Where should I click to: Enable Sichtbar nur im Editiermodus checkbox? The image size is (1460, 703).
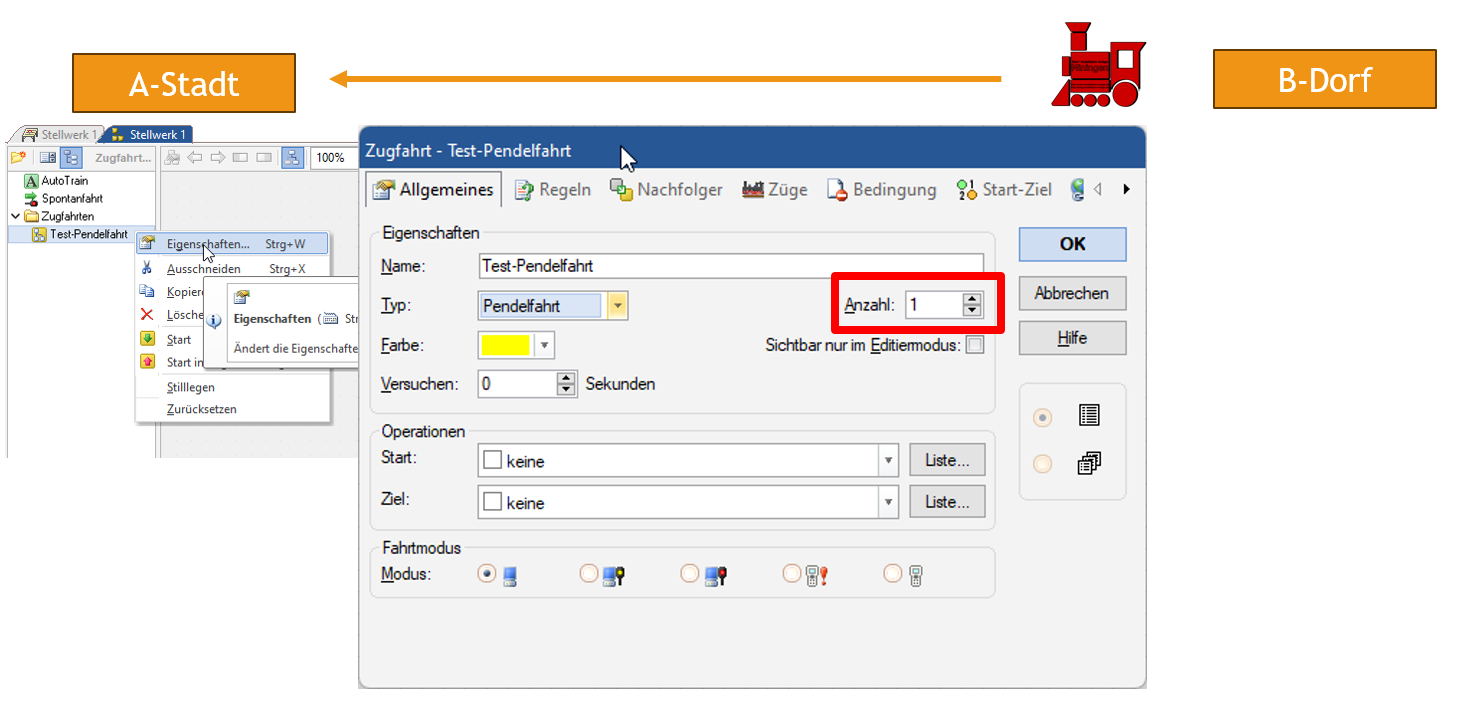(974, 345)
